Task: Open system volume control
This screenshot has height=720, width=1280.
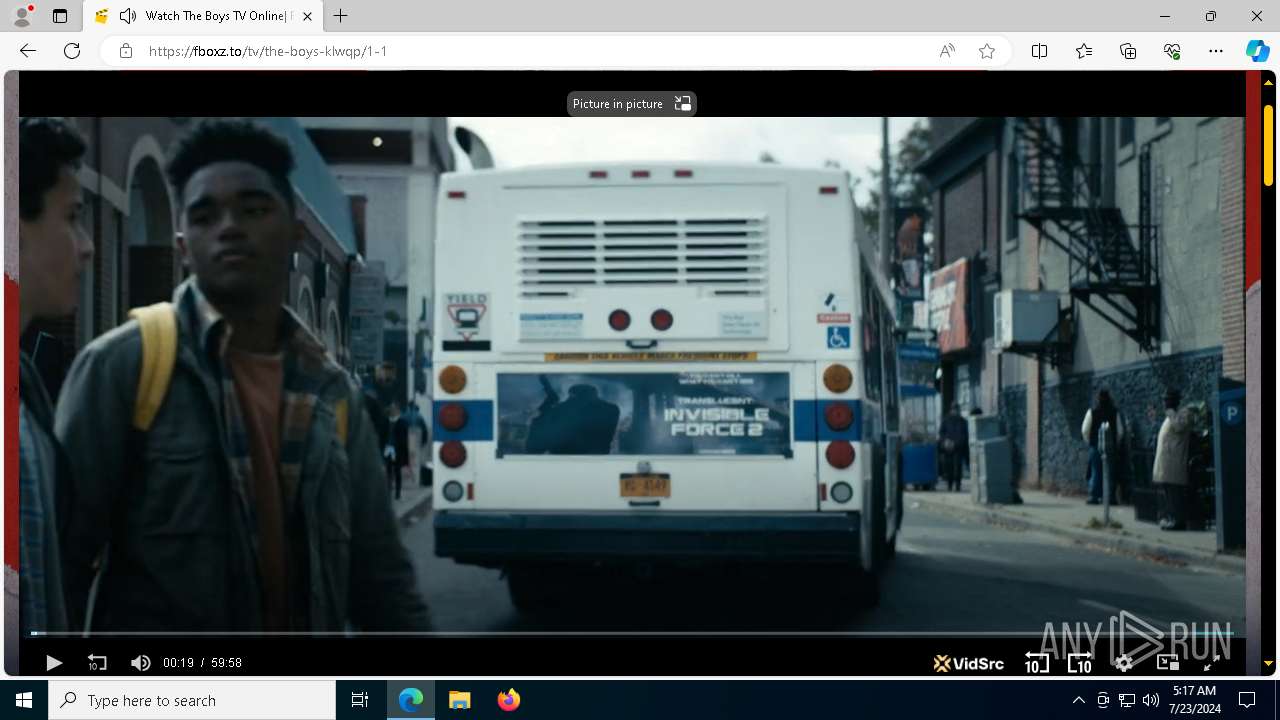Action: 1151,700
